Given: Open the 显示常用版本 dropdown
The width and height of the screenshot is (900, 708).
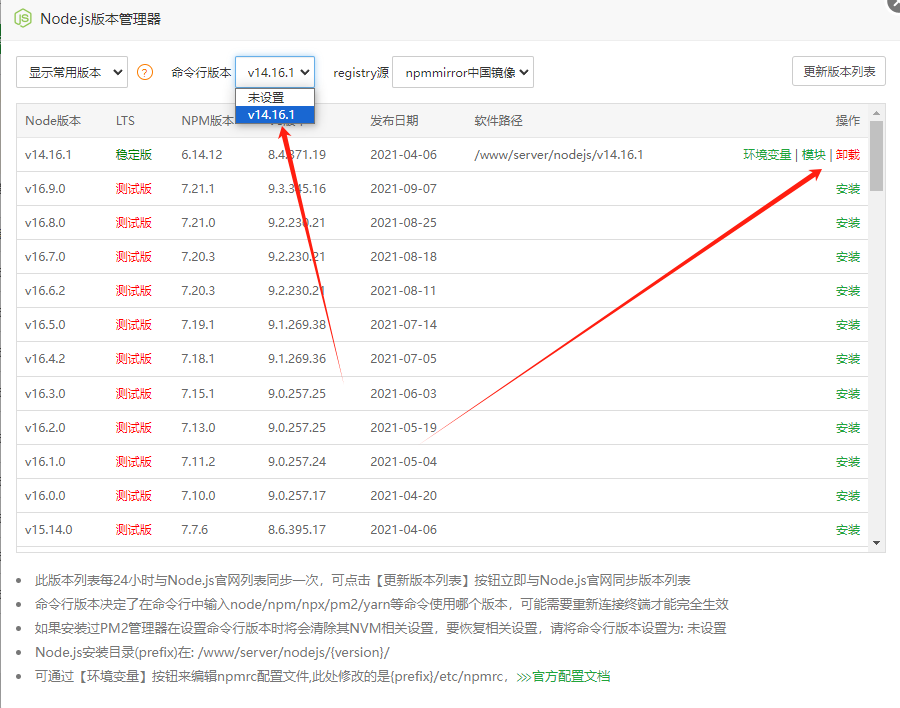Looking at the screenshot, I should click(x=71, y=71).
